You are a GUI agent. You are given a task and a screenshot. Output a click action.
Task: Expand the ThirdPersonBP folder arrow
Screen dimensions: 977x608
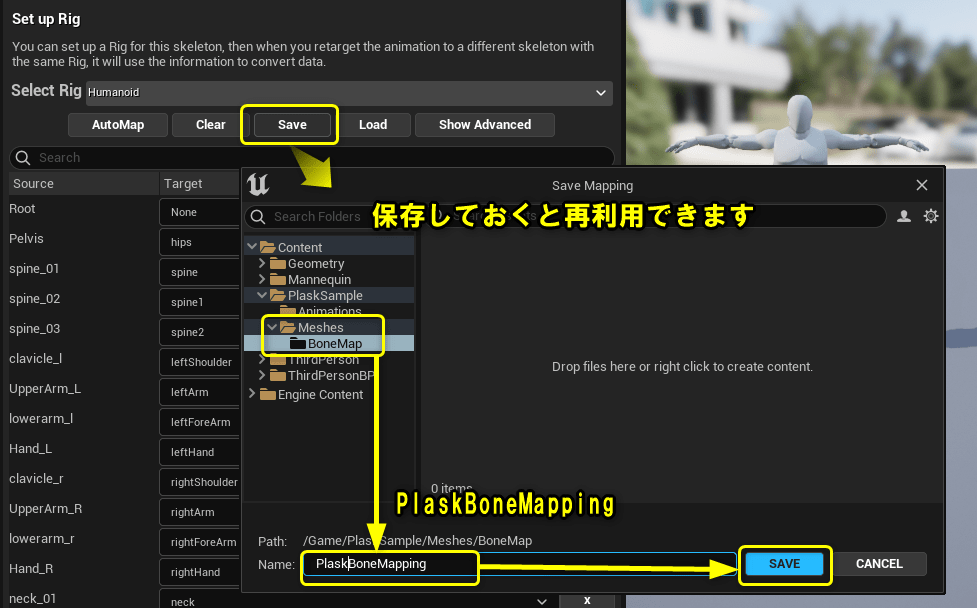262,374
